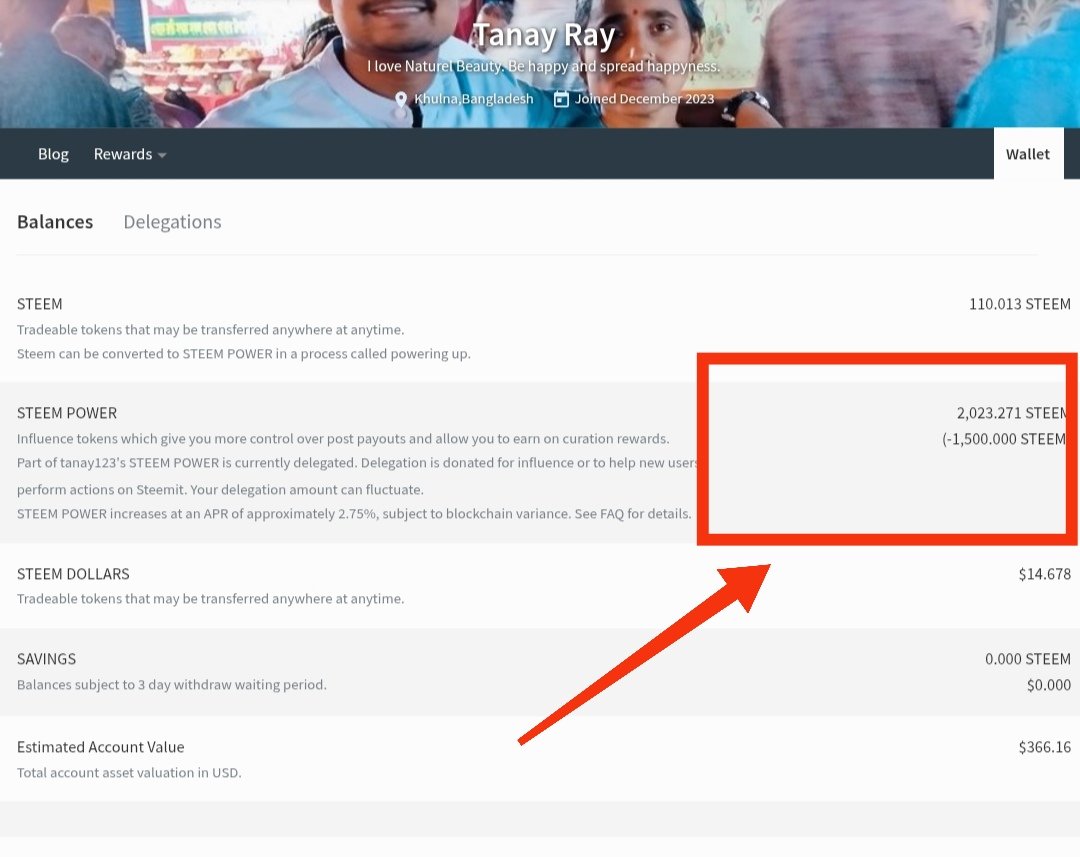
Task: Click the Total account asset valuation text
Action: tap(129, 773)
